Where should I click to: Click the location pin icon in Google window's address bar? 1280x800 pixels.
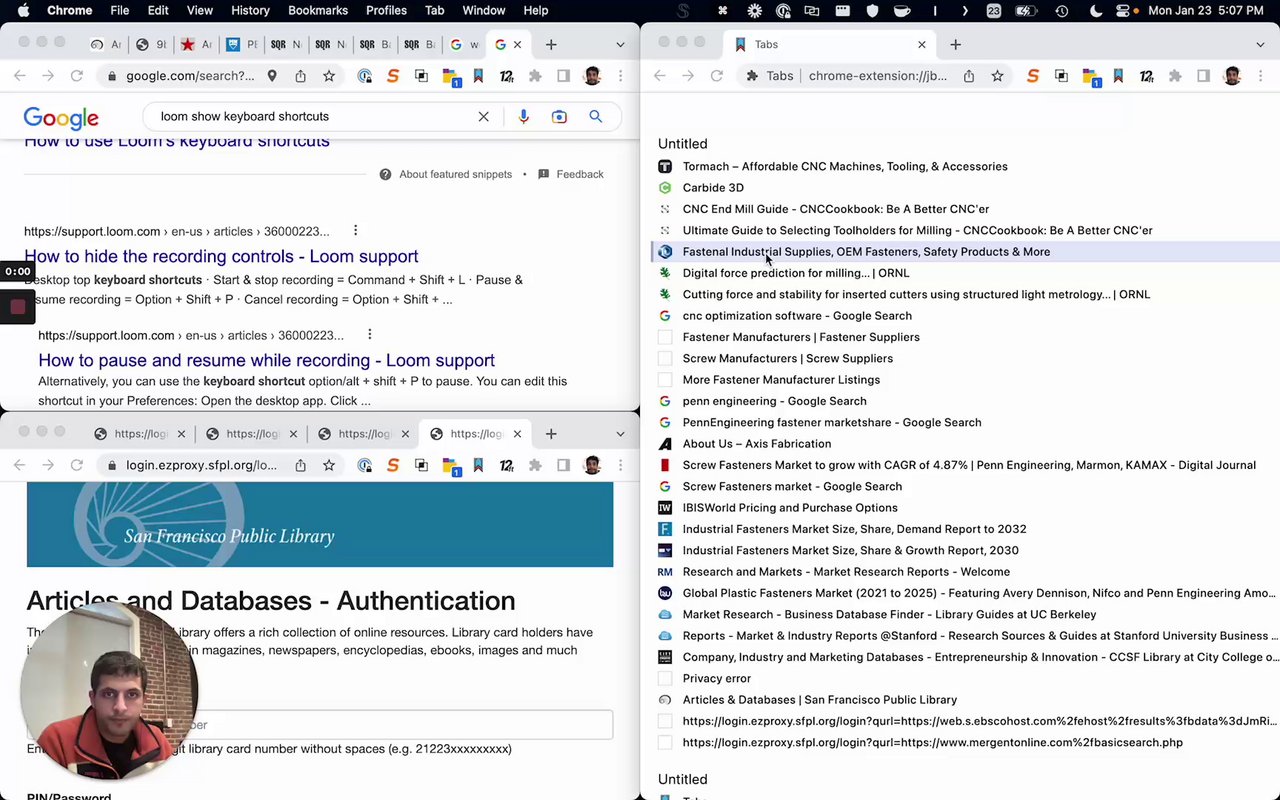point(272,76)
